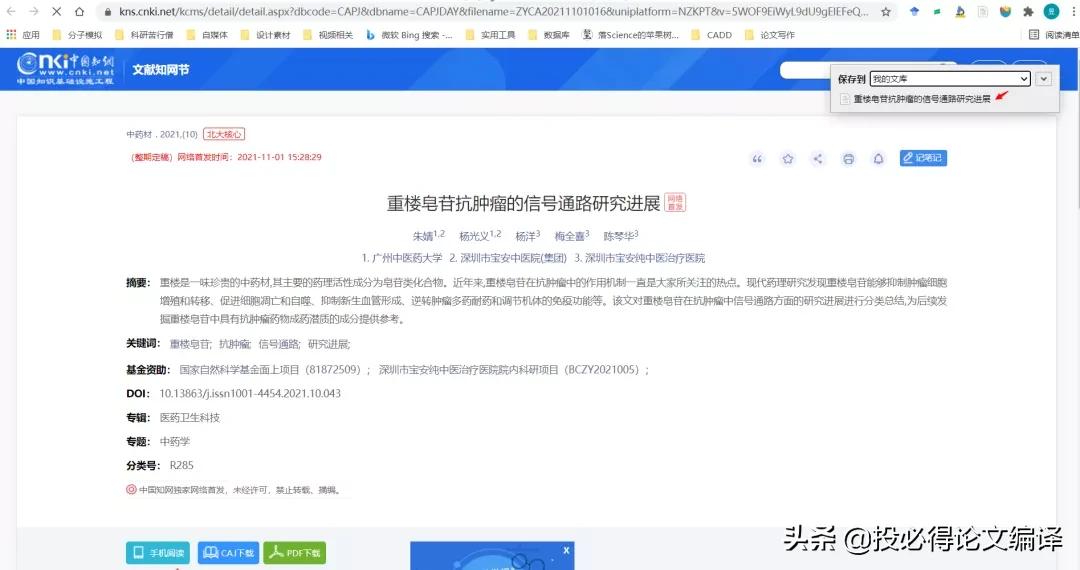Open the 阅读清单 reading list

[1054, 34]
